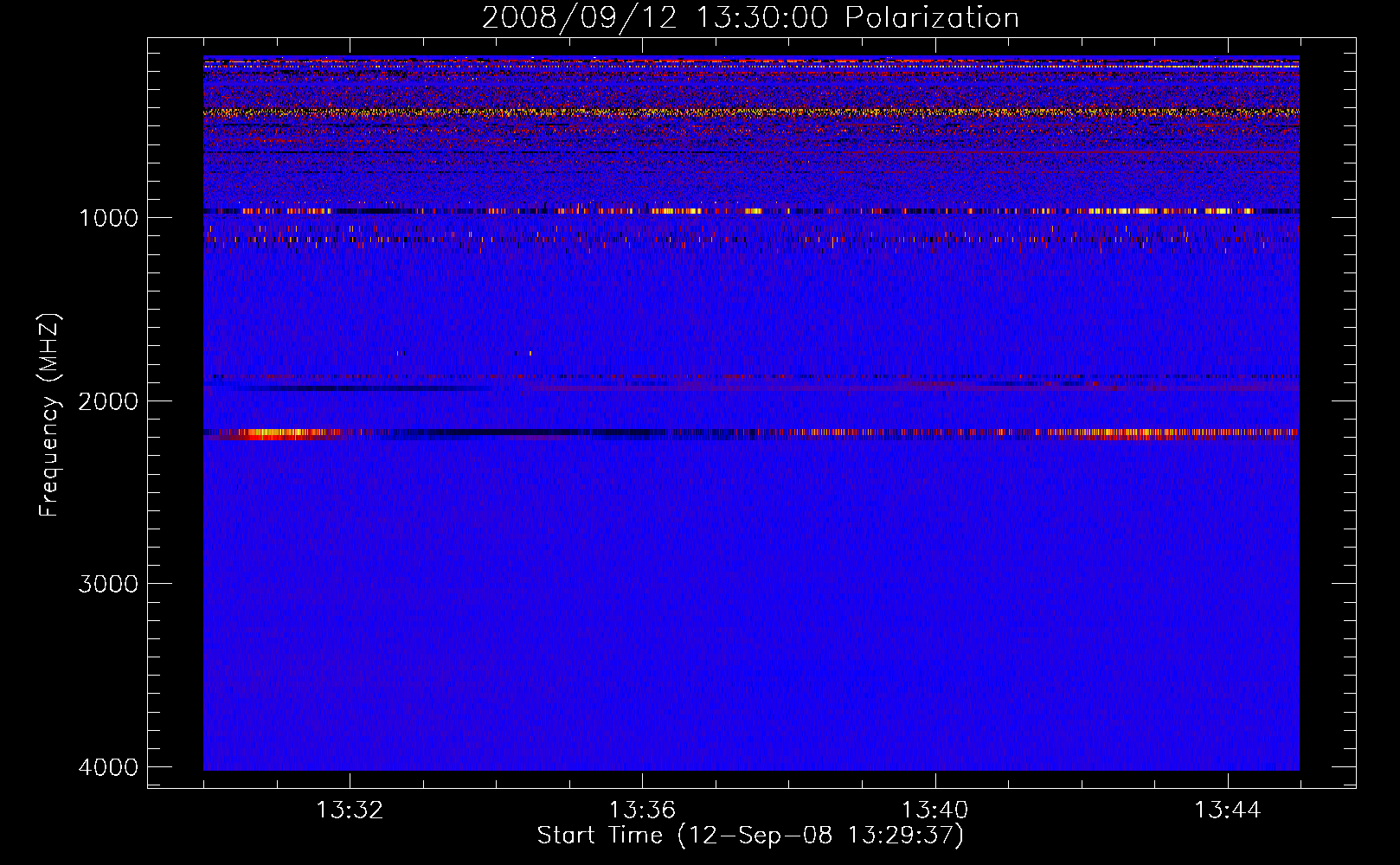
Task: Click the 13:44 time tick label
Action: 1228,811
